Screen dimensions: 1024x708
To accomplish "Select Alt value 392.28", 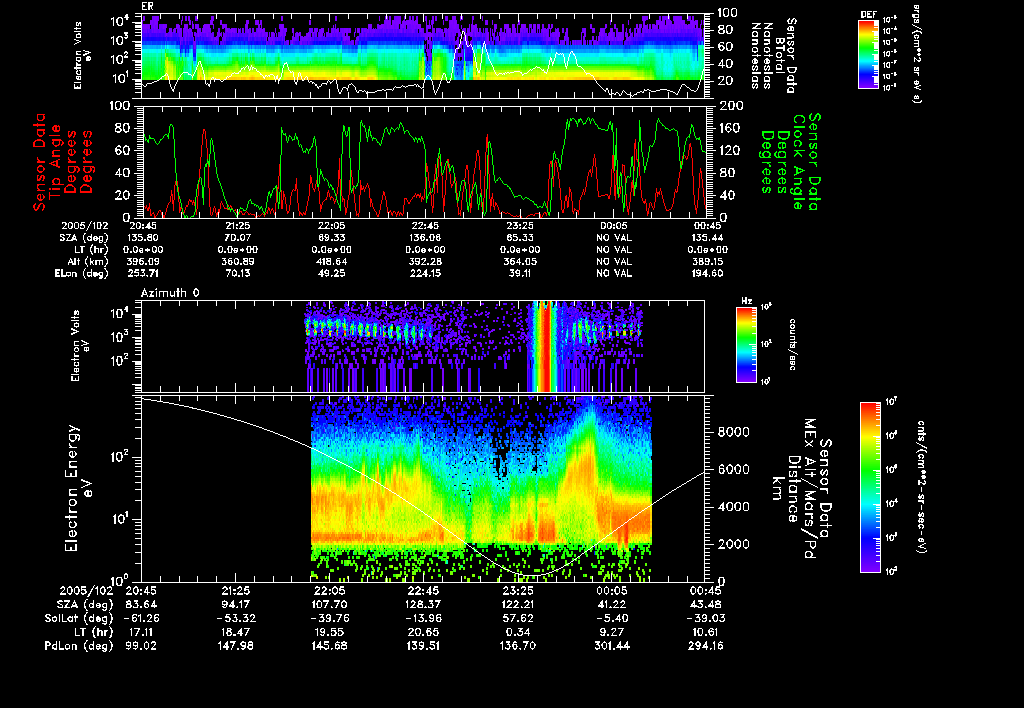I will coord(426,261).
